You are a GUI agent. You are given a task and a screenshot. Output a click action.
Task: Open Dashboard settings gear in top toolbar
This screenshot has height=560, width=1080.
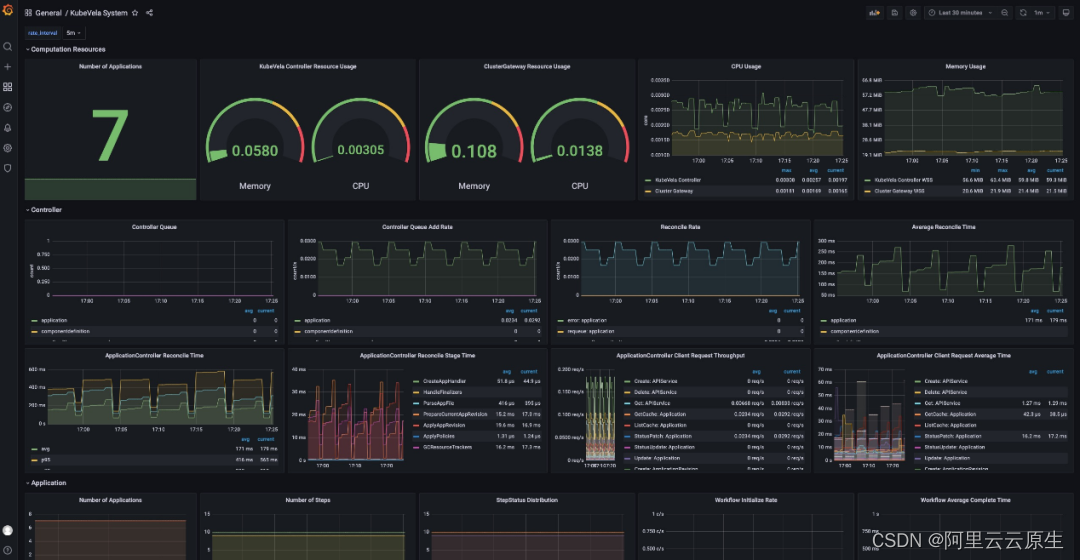(913, 13)
